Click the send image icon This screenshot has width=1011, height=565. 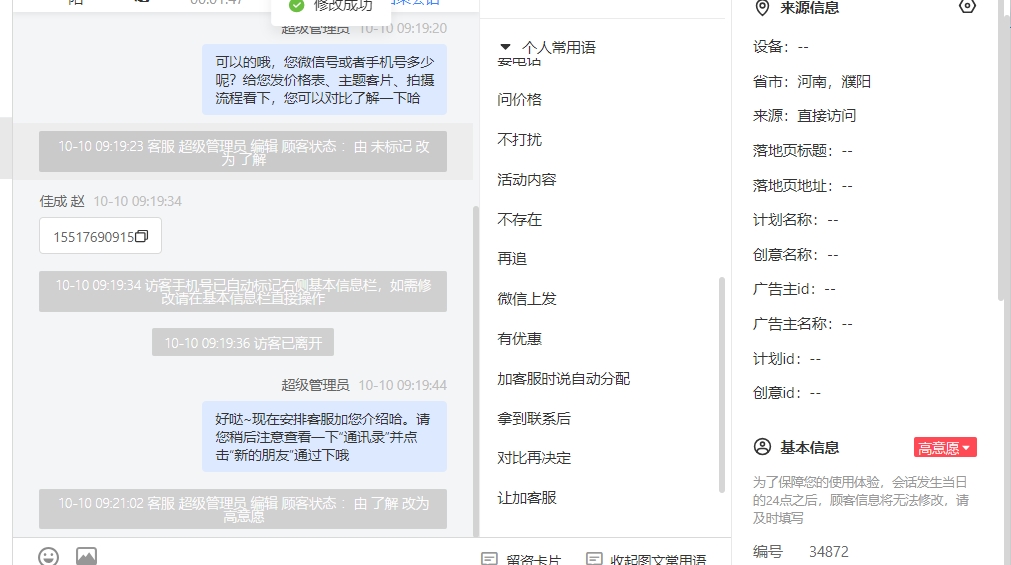[86, 556]
